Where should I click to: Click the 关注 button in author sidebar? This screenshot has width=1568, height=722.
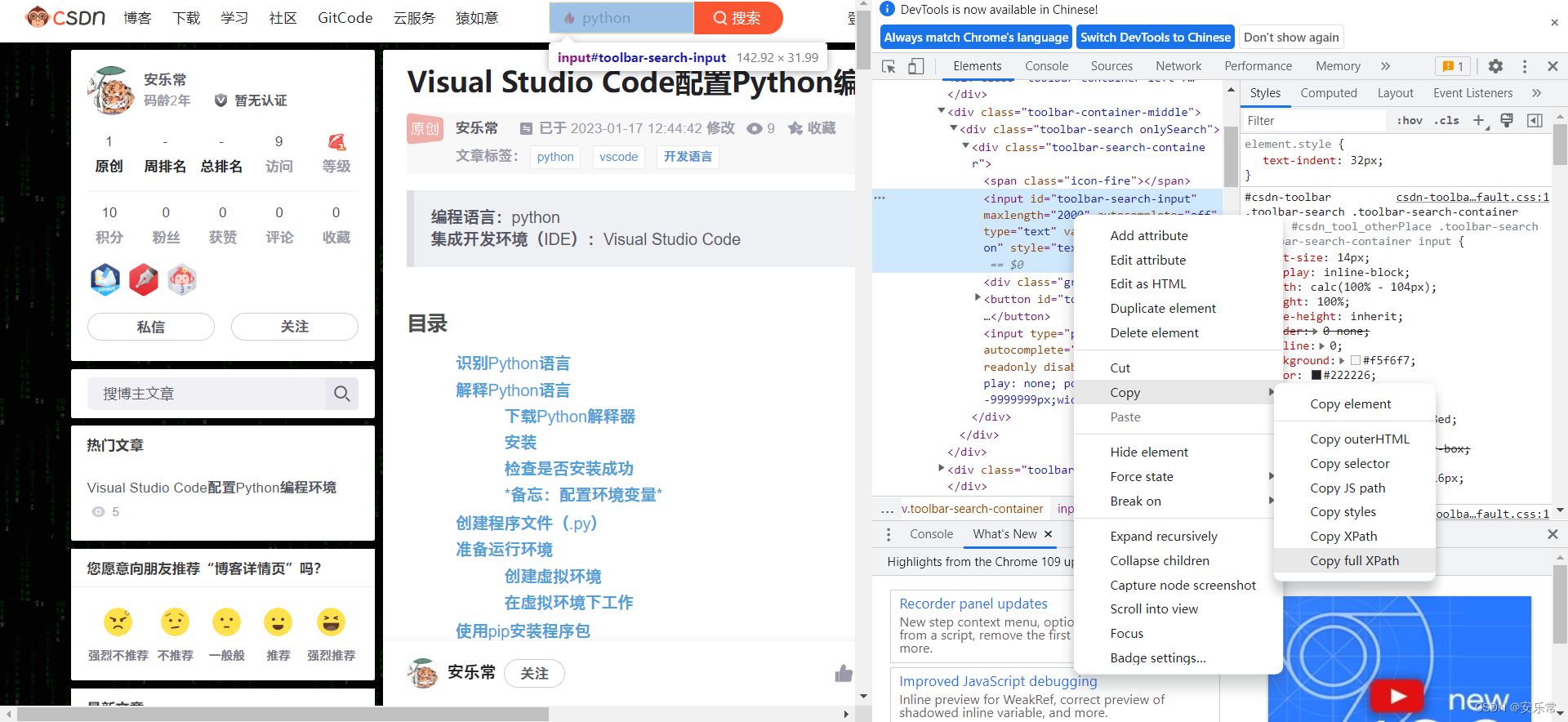(295, 327)
